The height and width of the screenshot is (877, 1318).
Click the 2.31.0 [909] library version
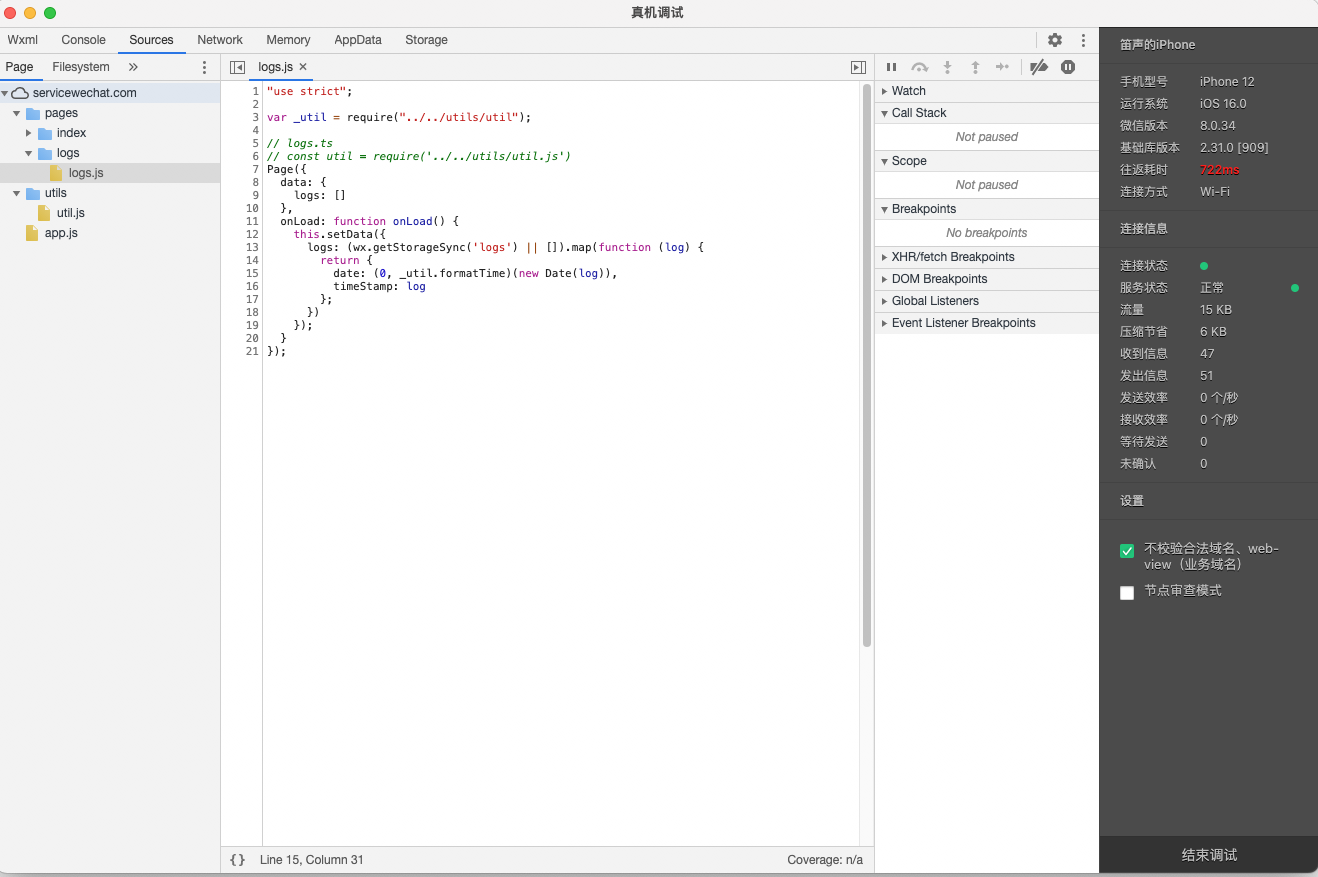point(1234,148)
